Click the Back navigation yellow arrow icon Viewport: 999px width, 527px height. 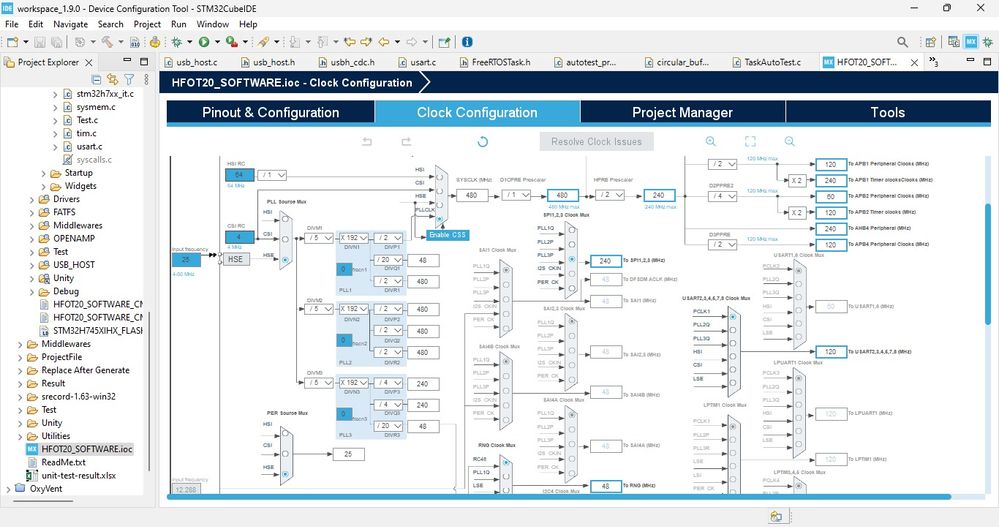click(384, 42)
